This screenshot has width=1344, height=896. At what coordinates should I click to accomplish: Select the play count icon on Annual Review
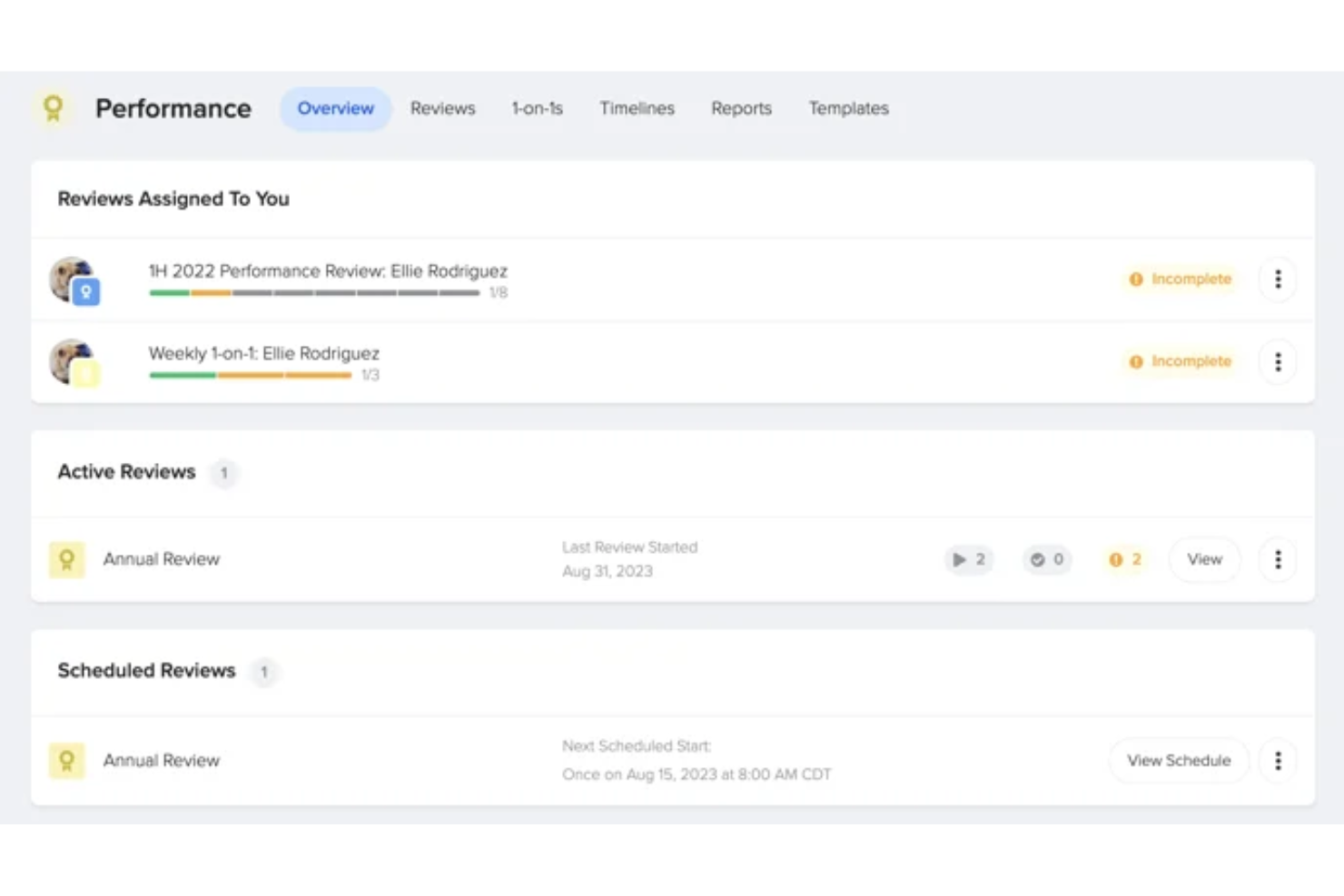click(x=968, y=560)
